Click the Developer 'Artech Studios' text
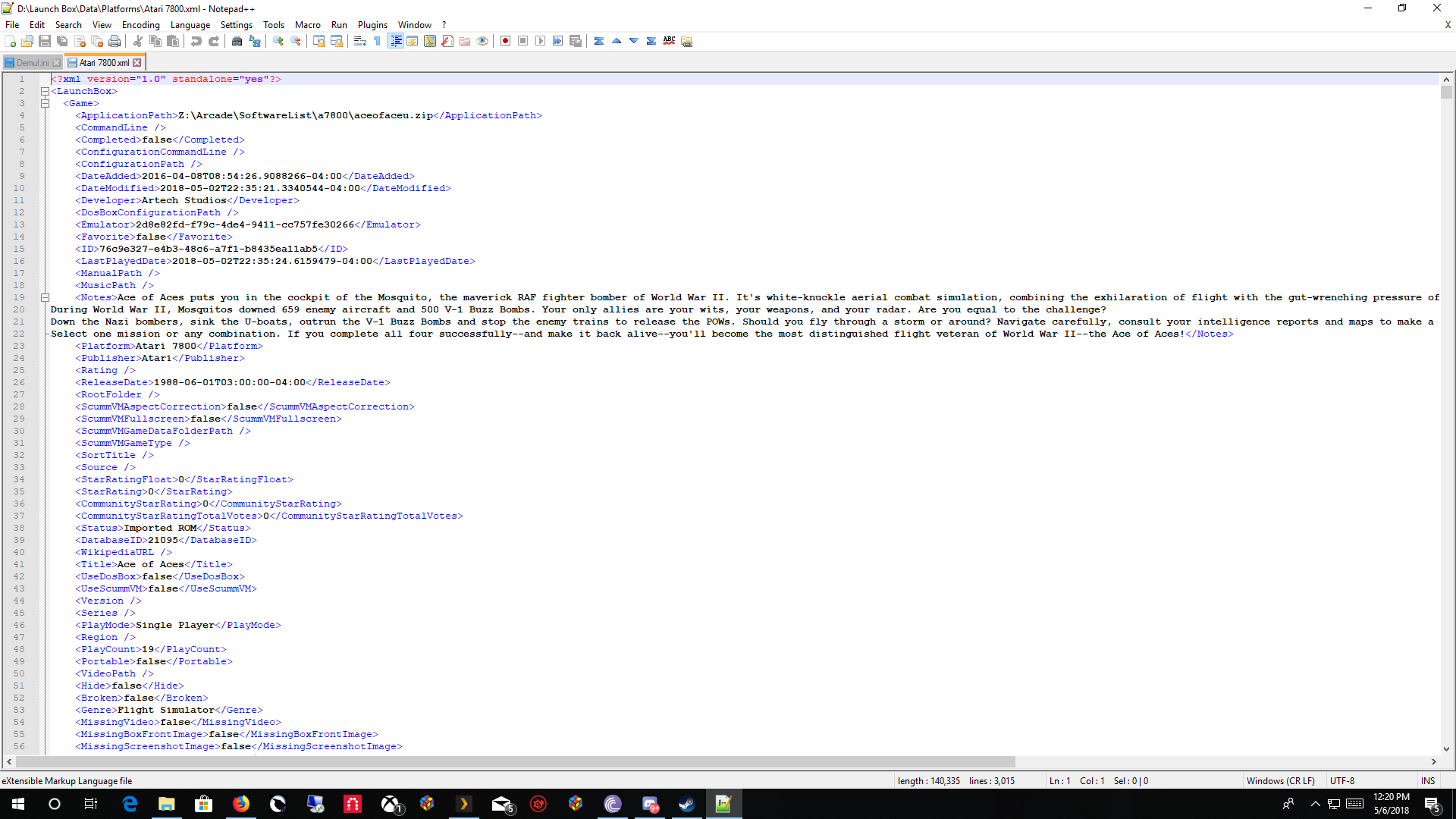The height and width of the screenshot is (819, 1456). (184, 200)
